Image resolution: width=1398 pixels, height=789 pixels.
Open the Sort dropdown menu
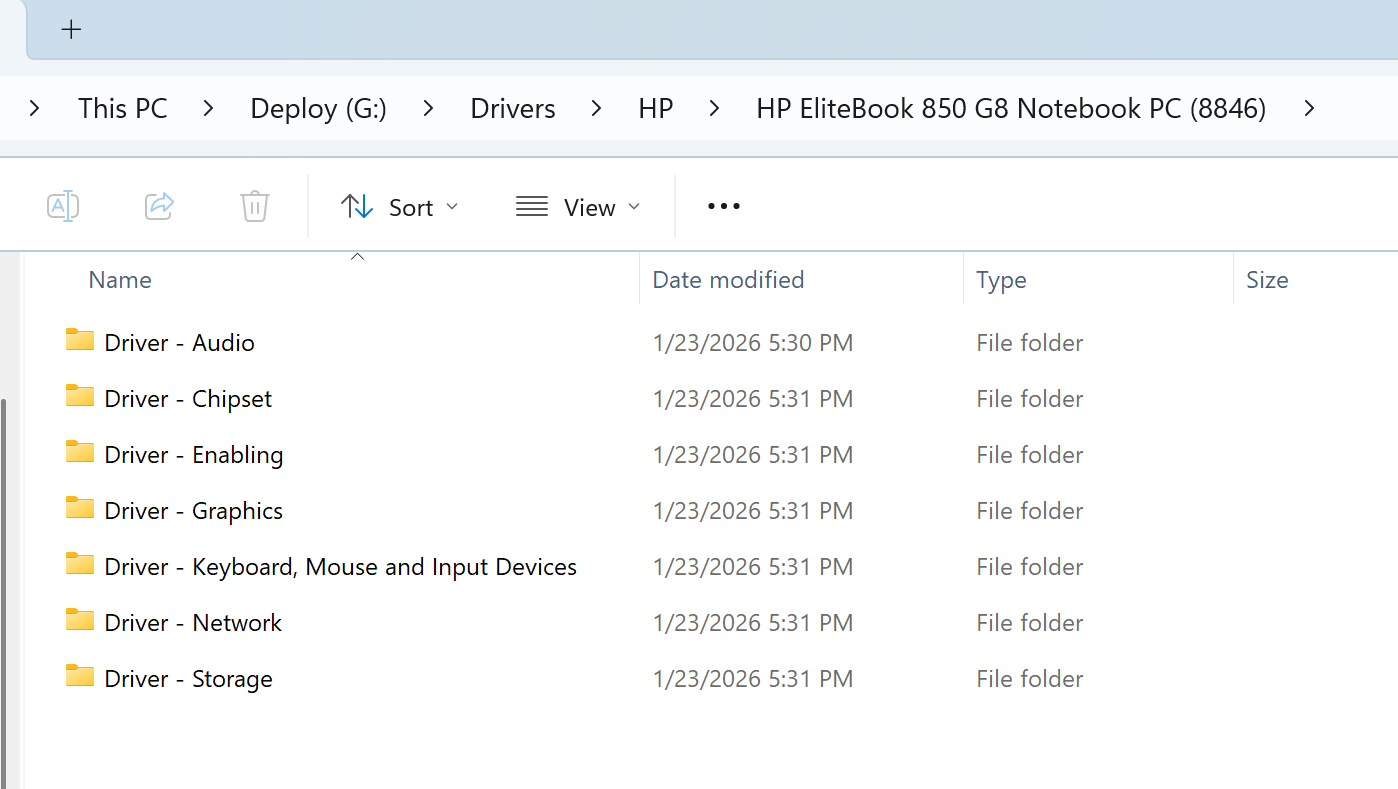(399, 207)
